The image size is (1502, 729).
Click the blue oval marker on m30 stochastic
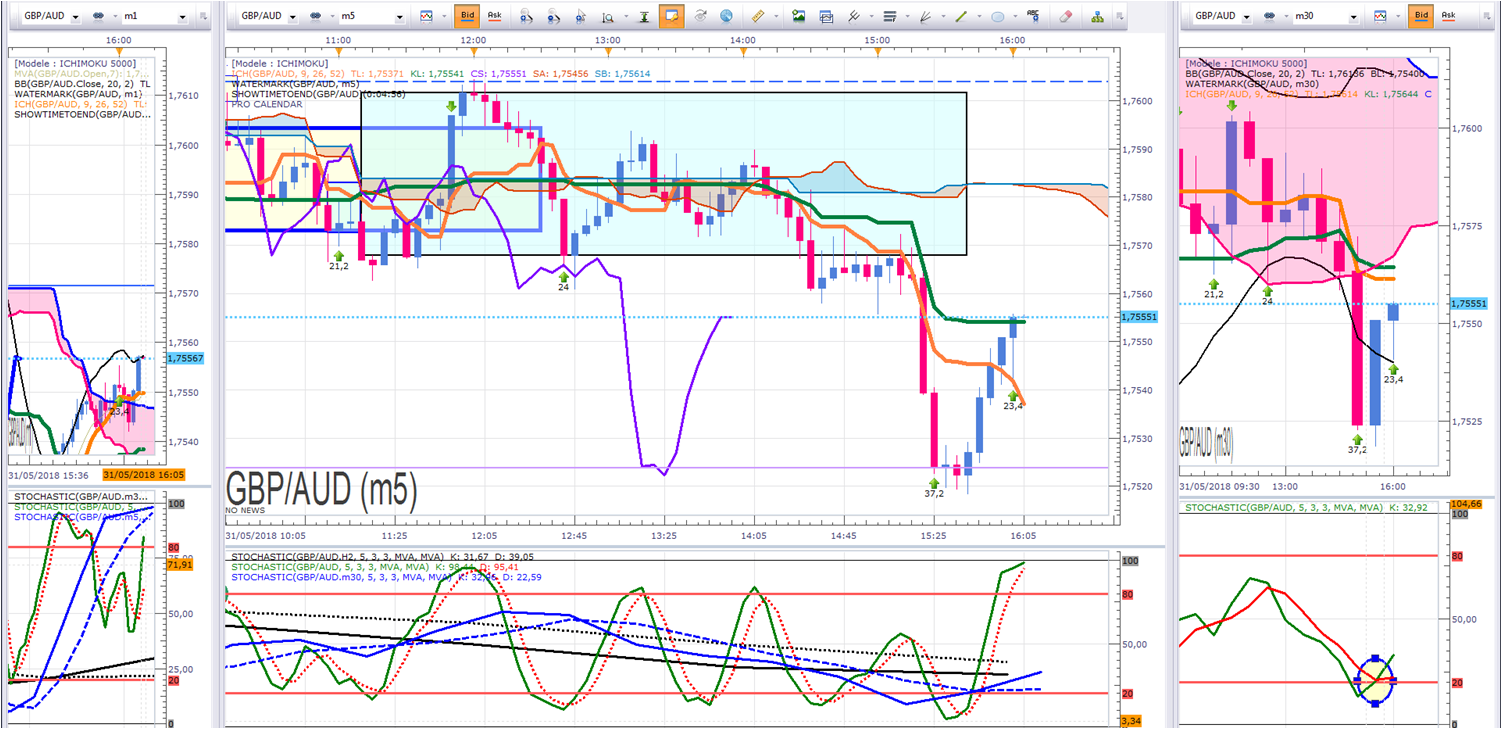(x=1376, y=681)
